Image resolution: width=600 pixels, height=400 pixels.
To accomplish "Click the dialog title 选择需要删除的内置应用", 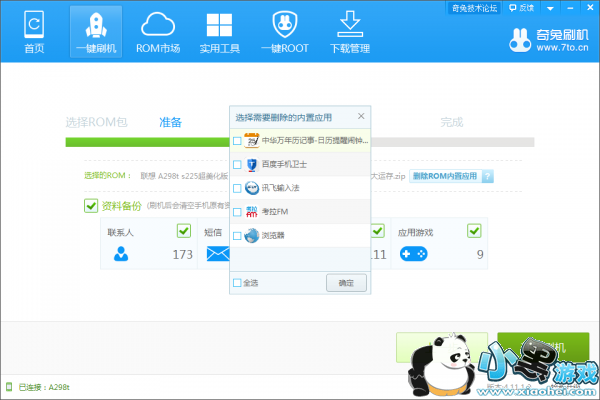I will [x=284, y=118].
